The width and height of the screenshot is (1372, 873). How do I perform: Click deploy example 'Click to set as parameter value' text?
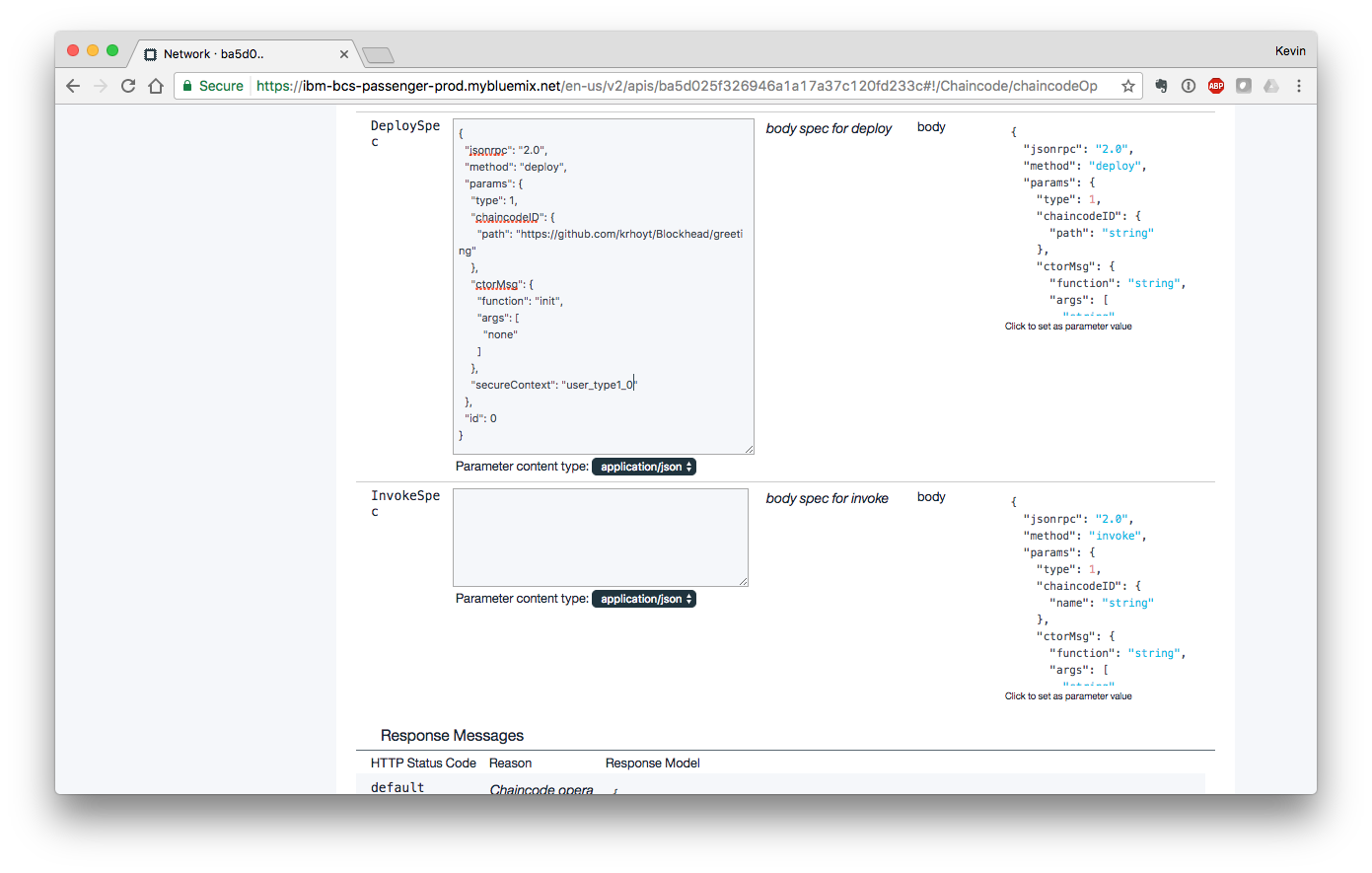[1068, 327]
